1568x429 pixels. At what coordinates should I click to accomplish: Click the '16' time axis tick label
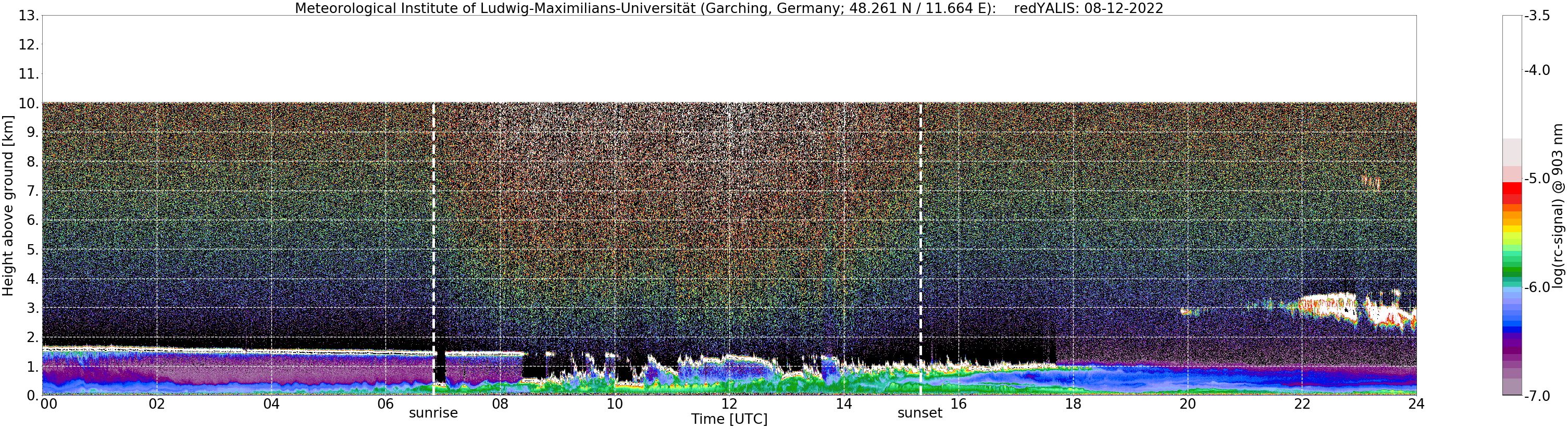pos(959,404)
